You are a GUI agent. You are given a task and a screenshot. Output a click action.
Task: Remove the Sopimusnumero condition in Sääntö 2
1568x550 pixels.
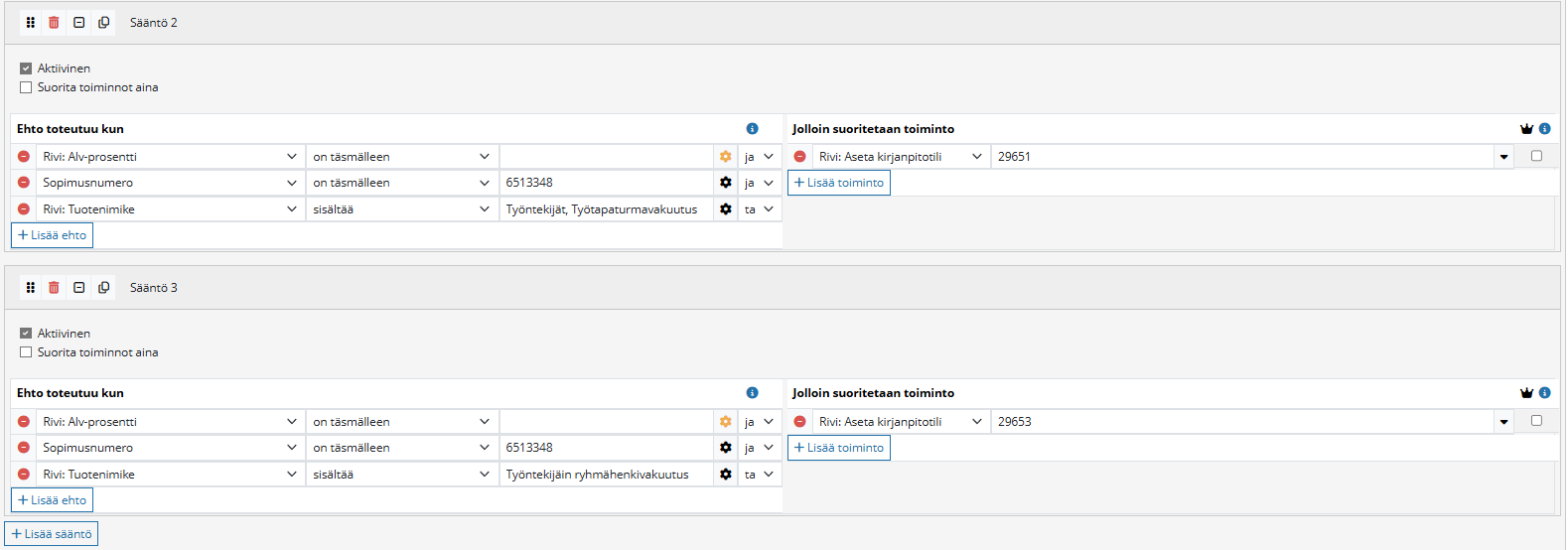pyautogui.click(x=24, y=183)
